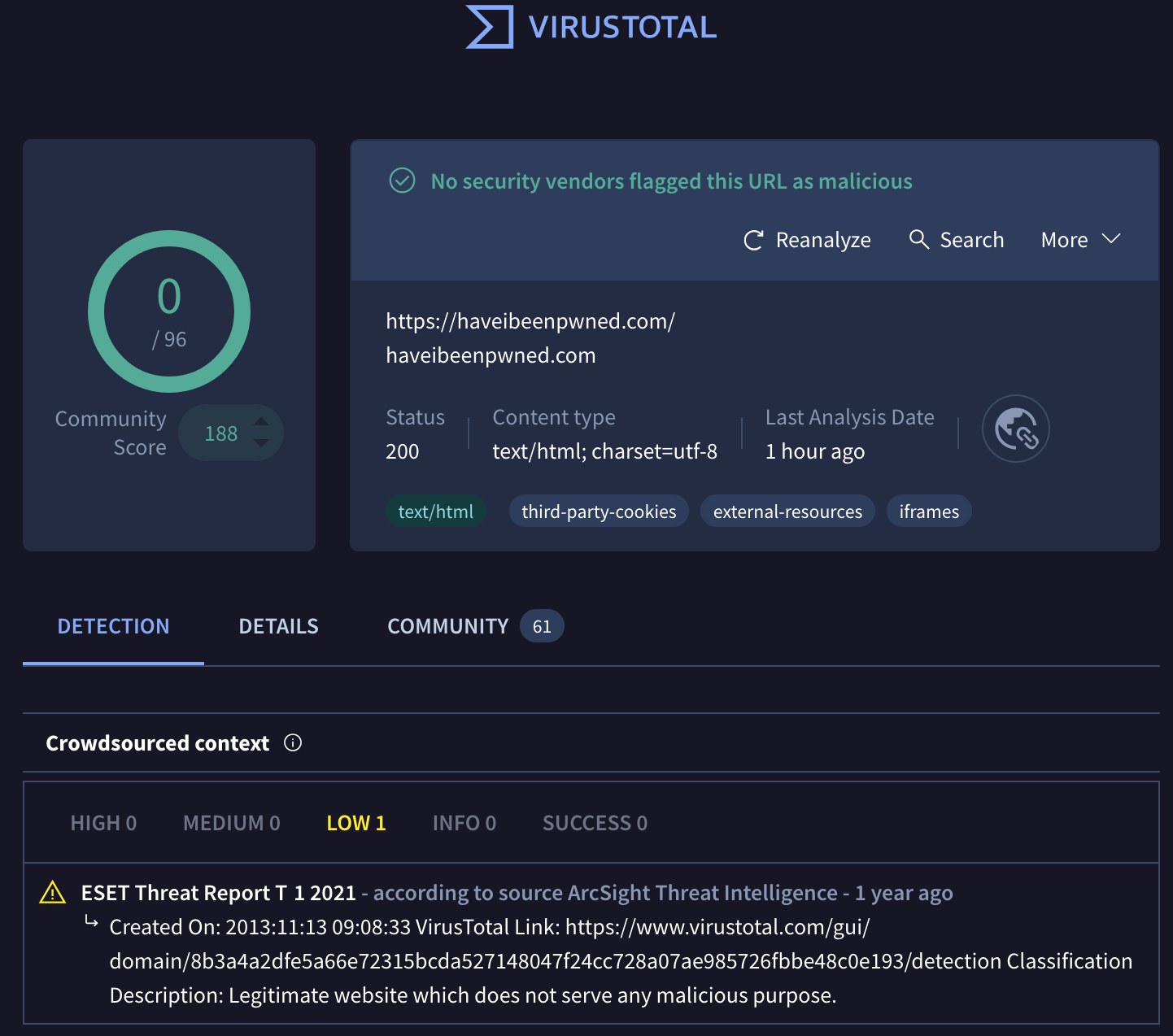Filter crowdsourced context by LOW 1
This screenshot has width=1173, height=1036.
355,823
